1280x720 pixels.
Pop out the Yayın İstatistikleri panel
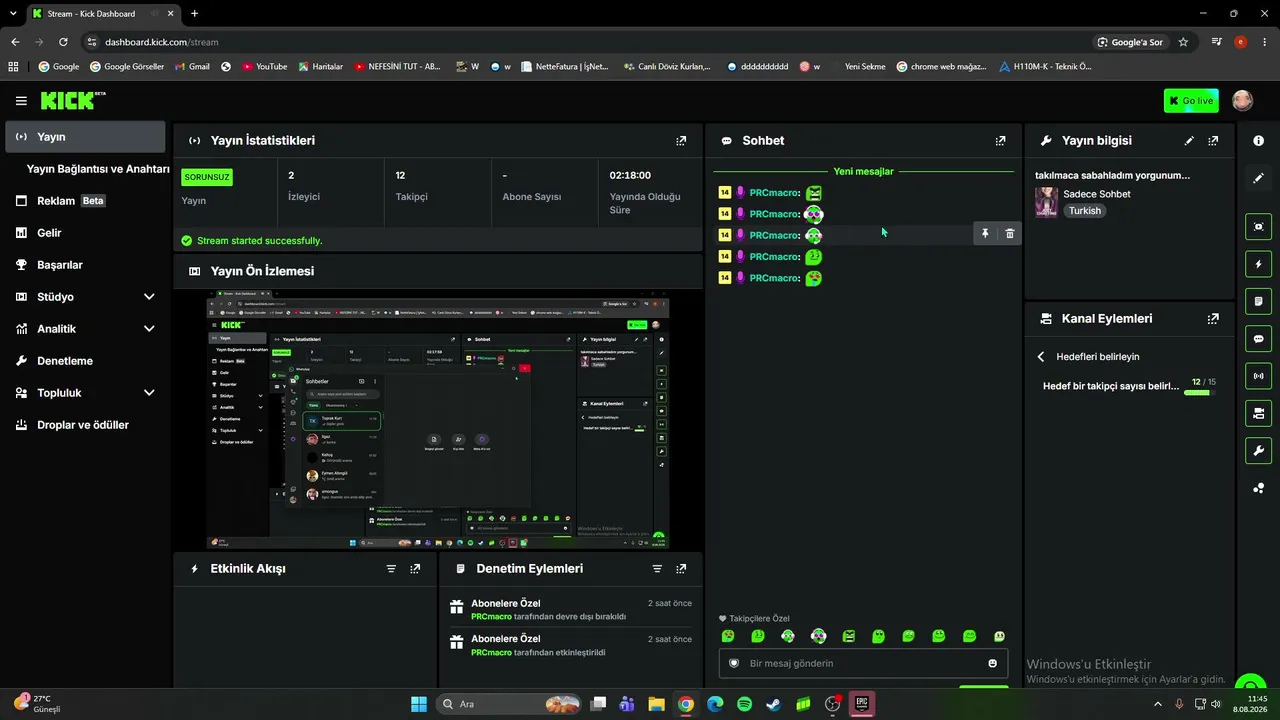[681, 141]
